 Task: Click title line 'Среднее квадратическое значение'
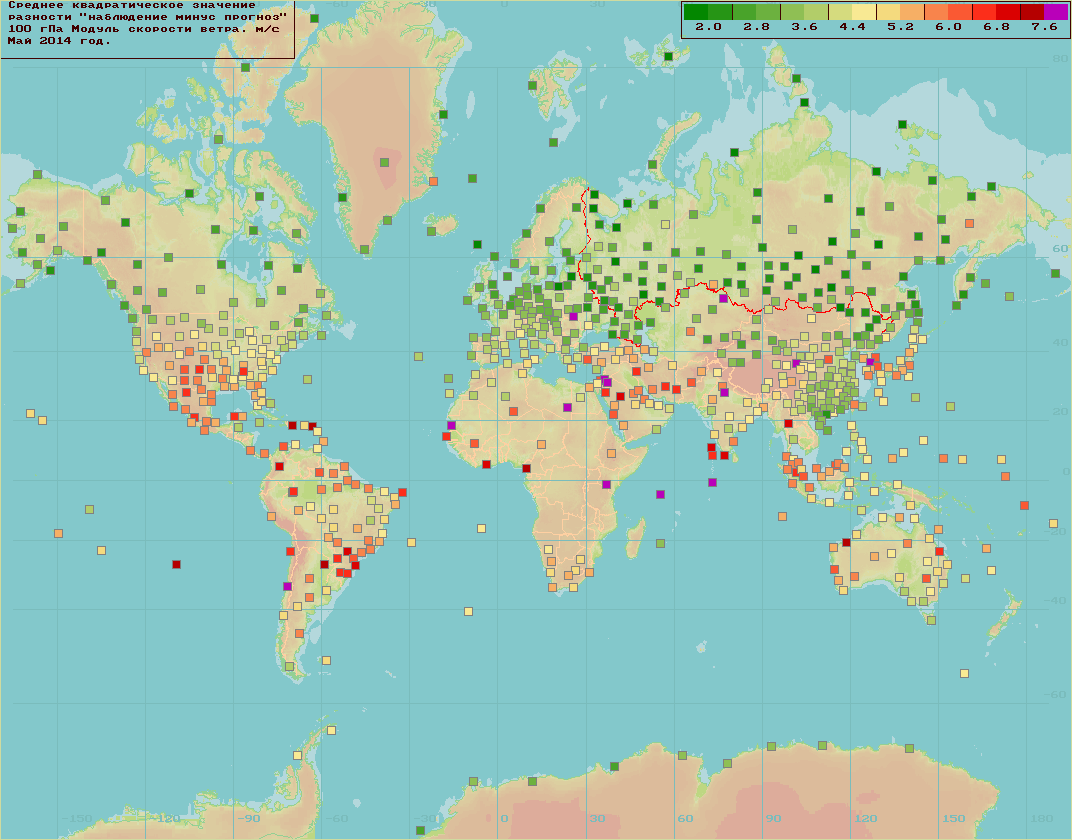[x=132, y=5]
